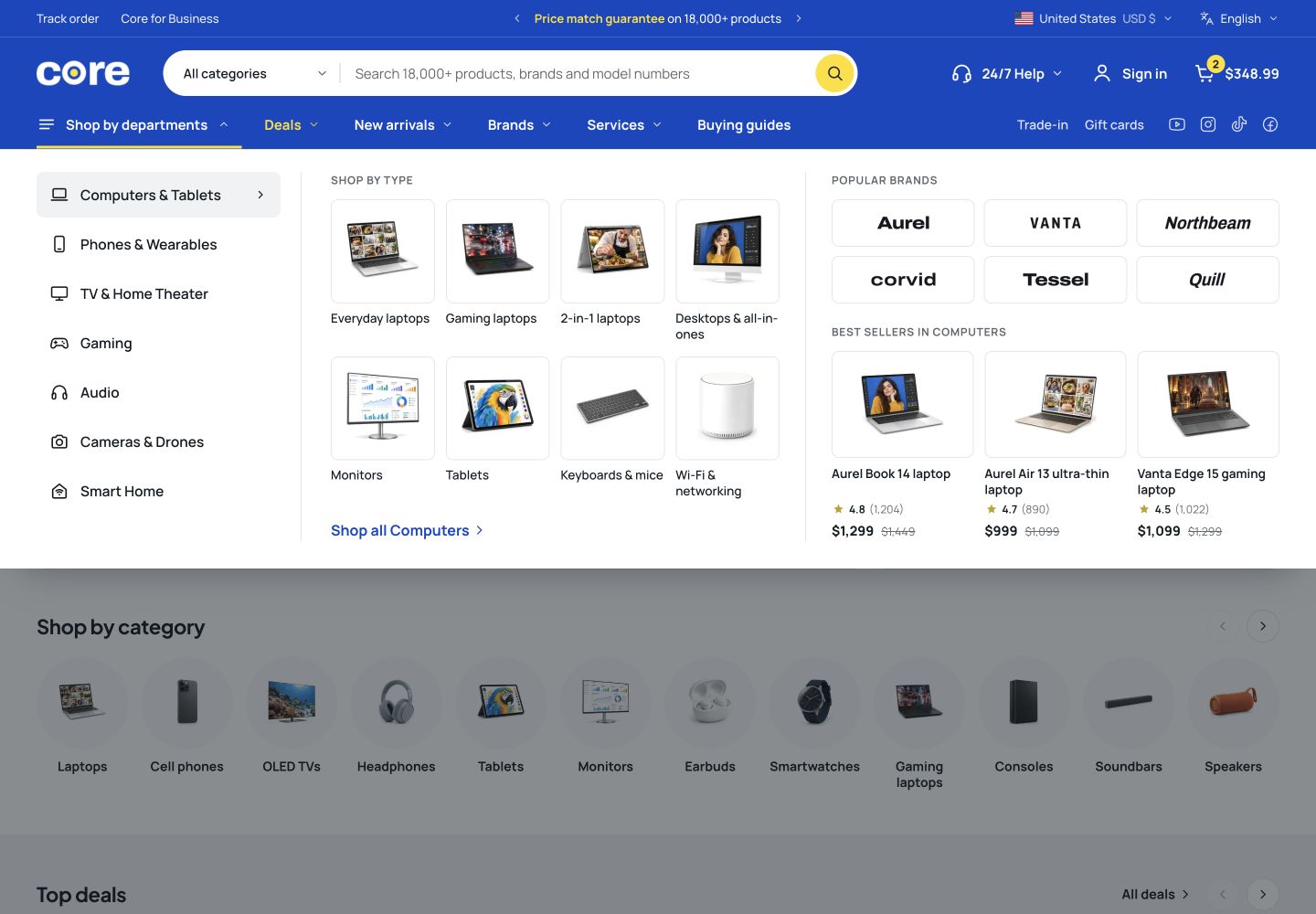Viewport: 1316px width, 914px height.
Task: Click the 24/7 Help headset icon
Action: coord(961,73)
